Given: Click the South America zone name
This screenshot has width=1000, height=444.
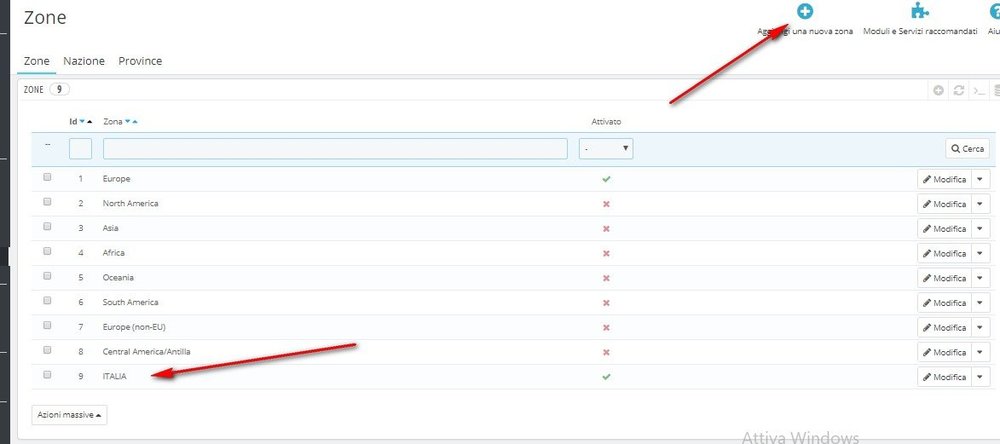Looking at the screenshot, I should [130, 302].
